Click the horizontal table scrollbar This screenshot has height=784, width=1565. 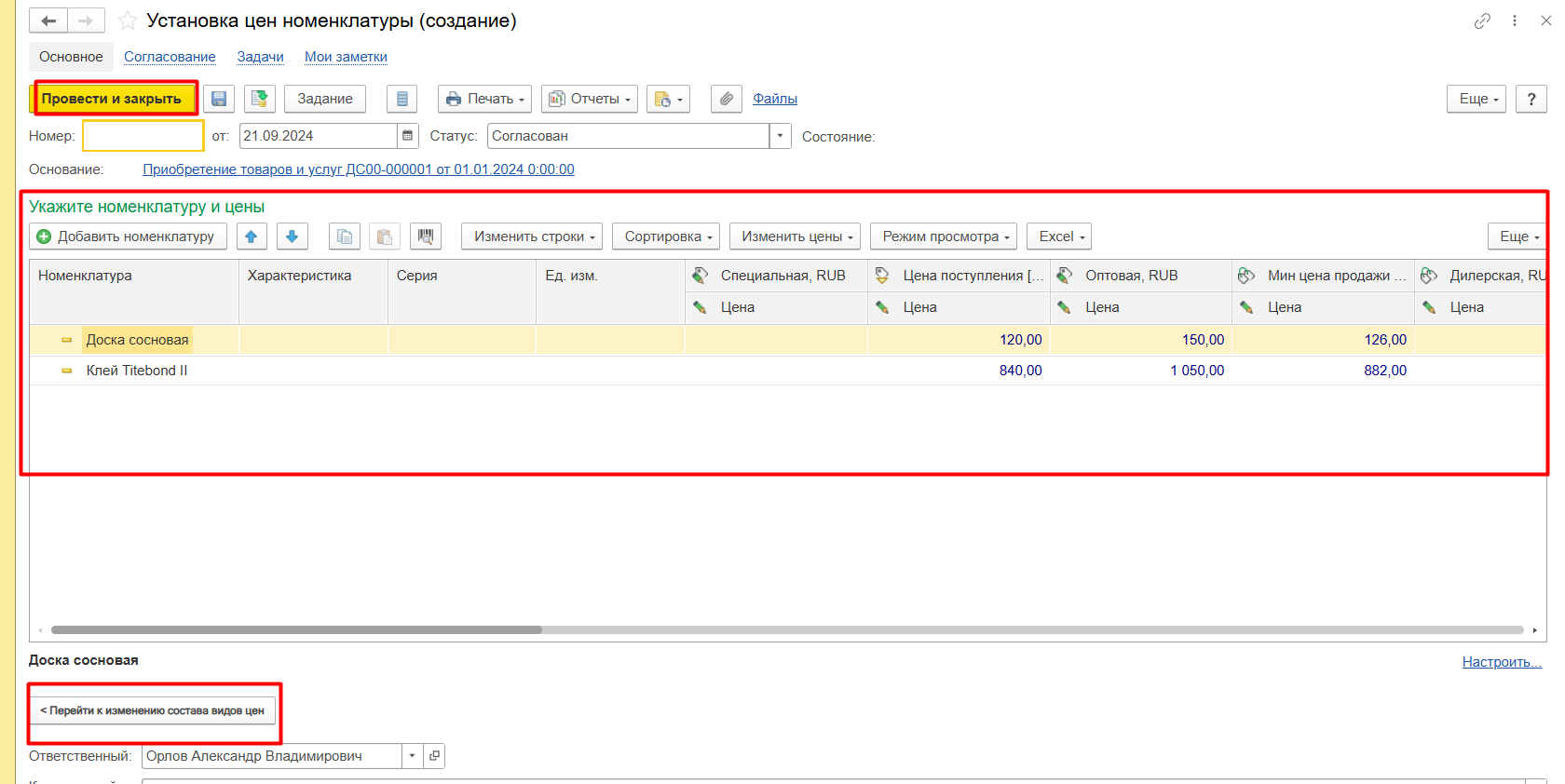pos(296,630)
